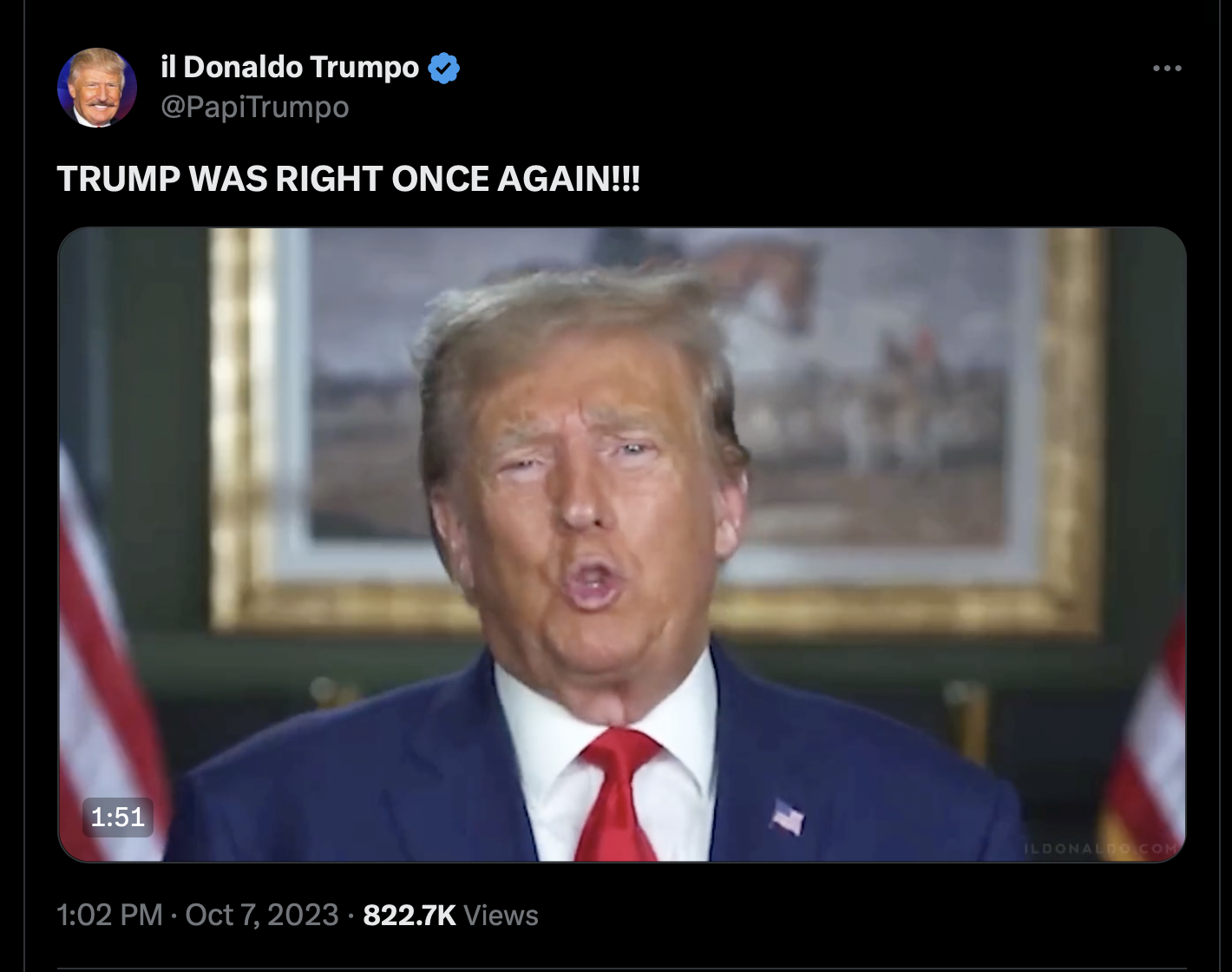Open the three-dot more options menu
Screen dimensions: 1232x972
pyautogui.click(x=1167, y=69)
